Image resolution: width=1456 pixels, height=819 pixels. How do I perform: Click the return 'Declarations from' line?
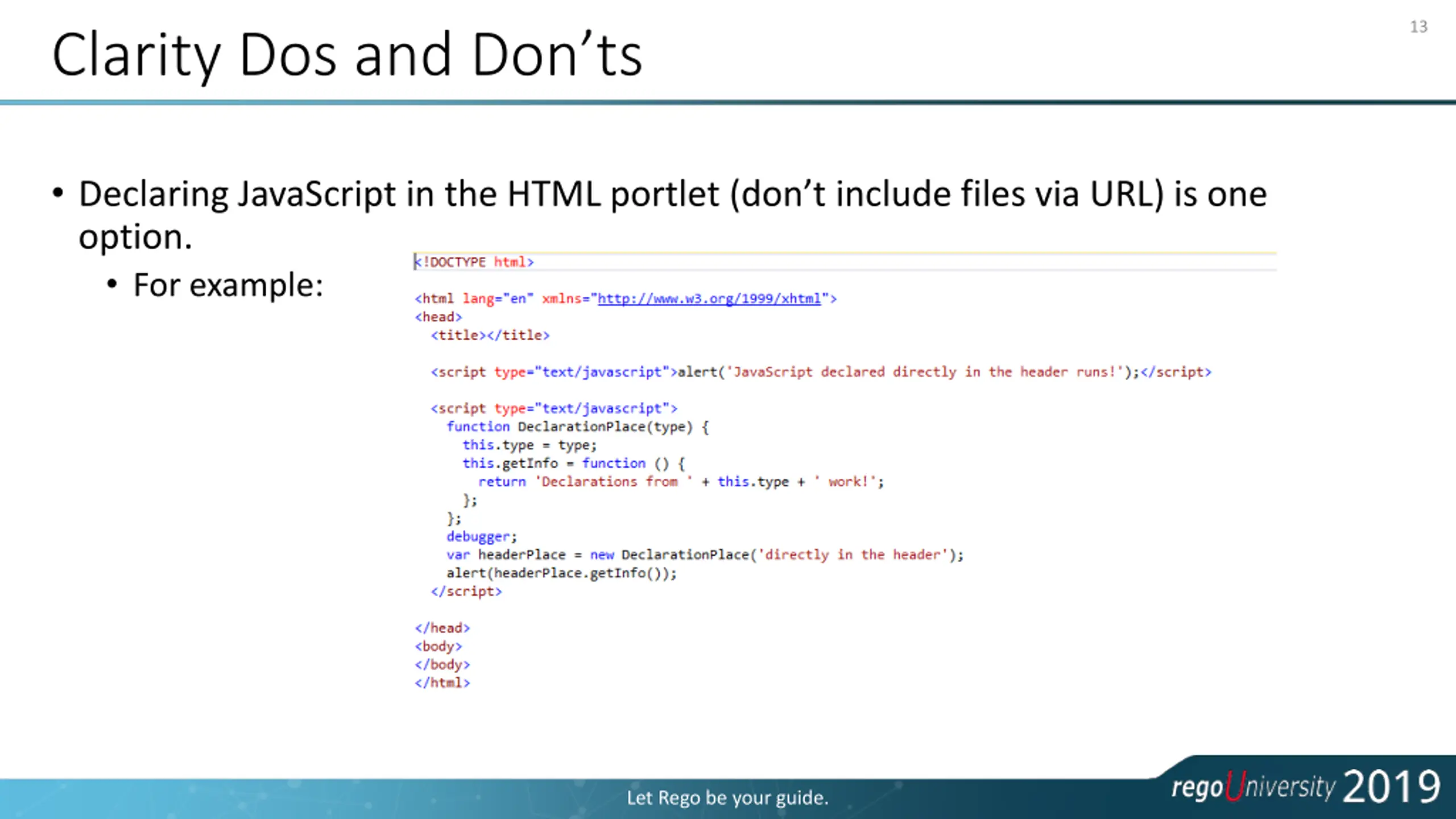pos(681,482)
